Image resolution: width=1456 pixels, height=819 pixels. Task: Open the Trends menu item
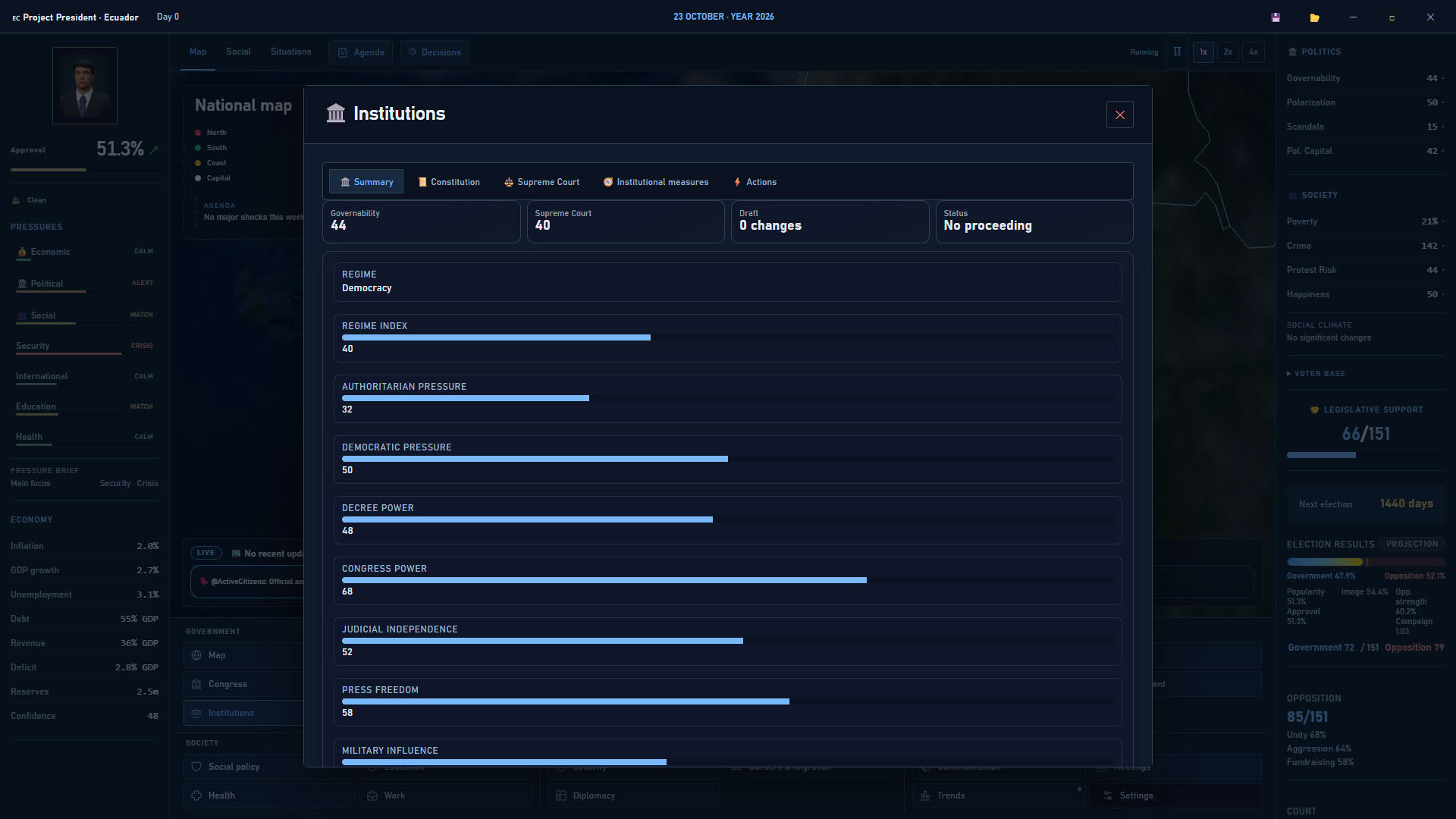coord(998,795)
